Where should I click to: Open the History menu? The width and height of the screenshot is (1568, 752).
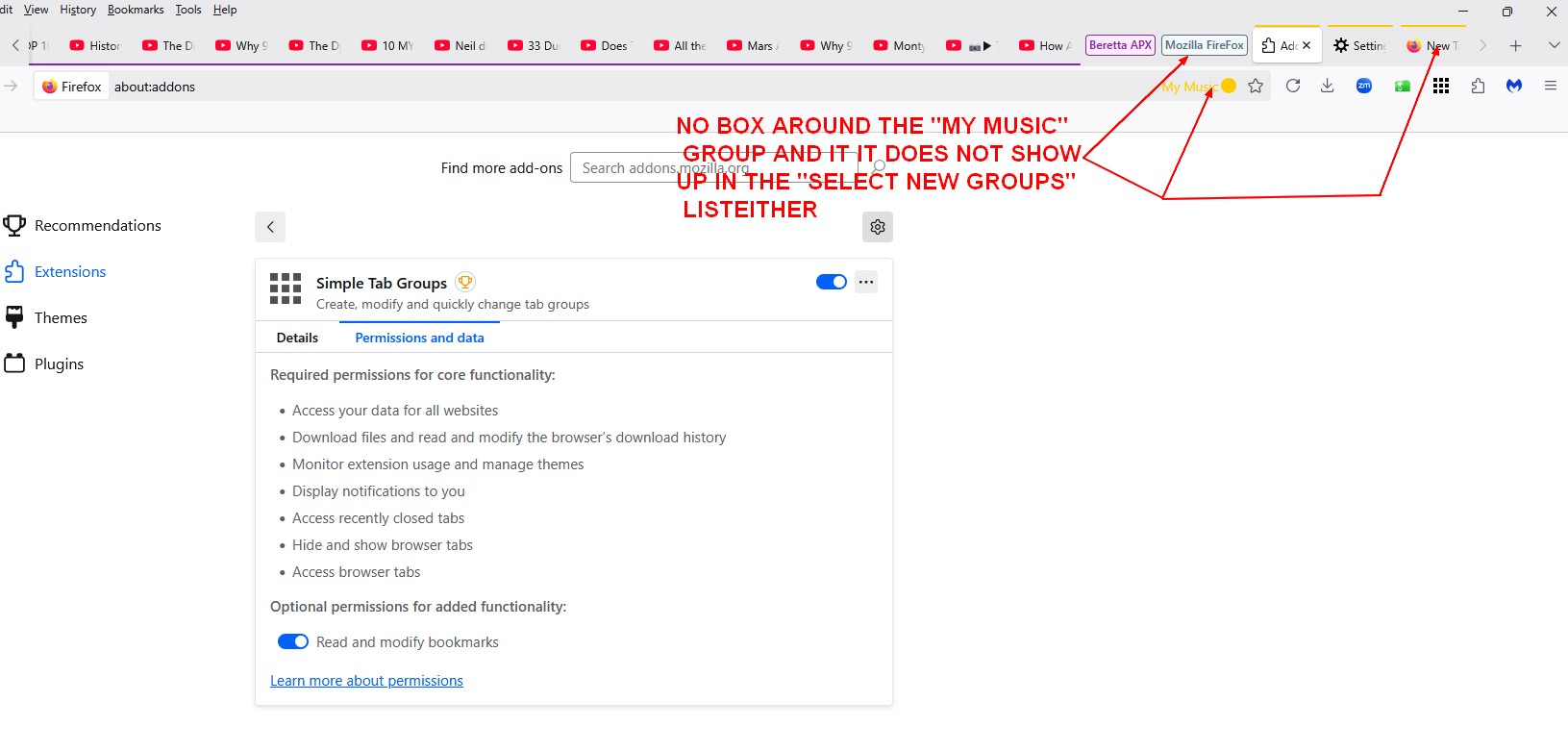point(78,10)
